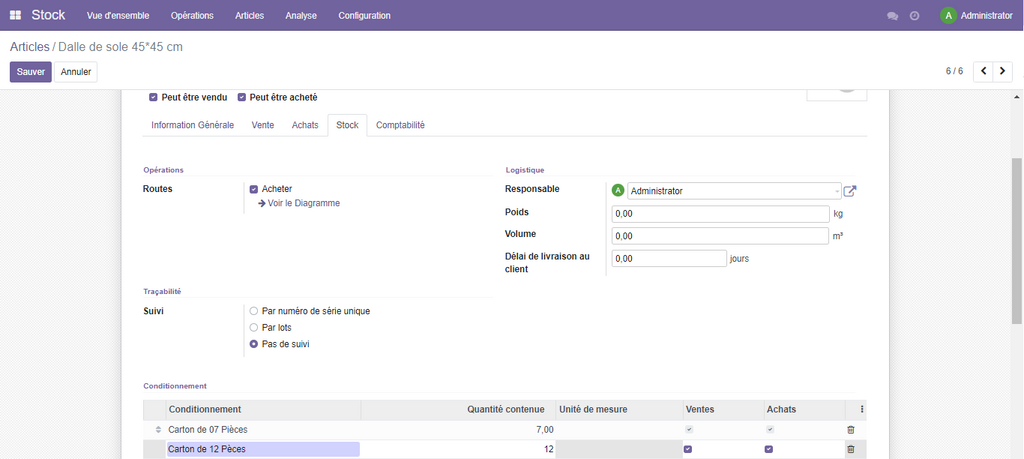Click the Sauver button
Image resolution: width=1024 pixels, height=459 pixels.
coord(30,72)
